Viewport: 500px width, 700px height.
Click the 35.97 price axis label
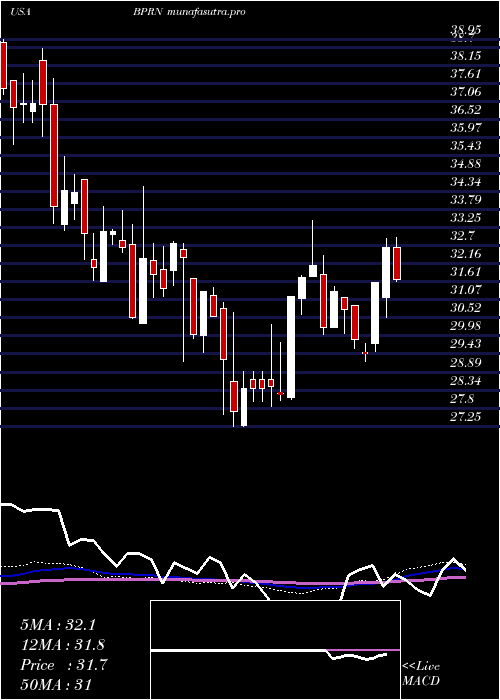pos(466,128)
